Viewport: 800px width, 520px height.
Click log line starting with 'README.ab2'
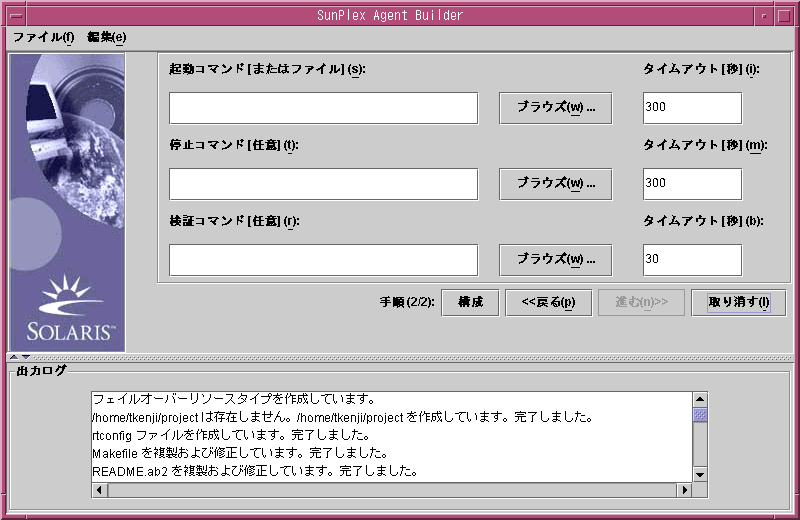(x=255, y=471)
